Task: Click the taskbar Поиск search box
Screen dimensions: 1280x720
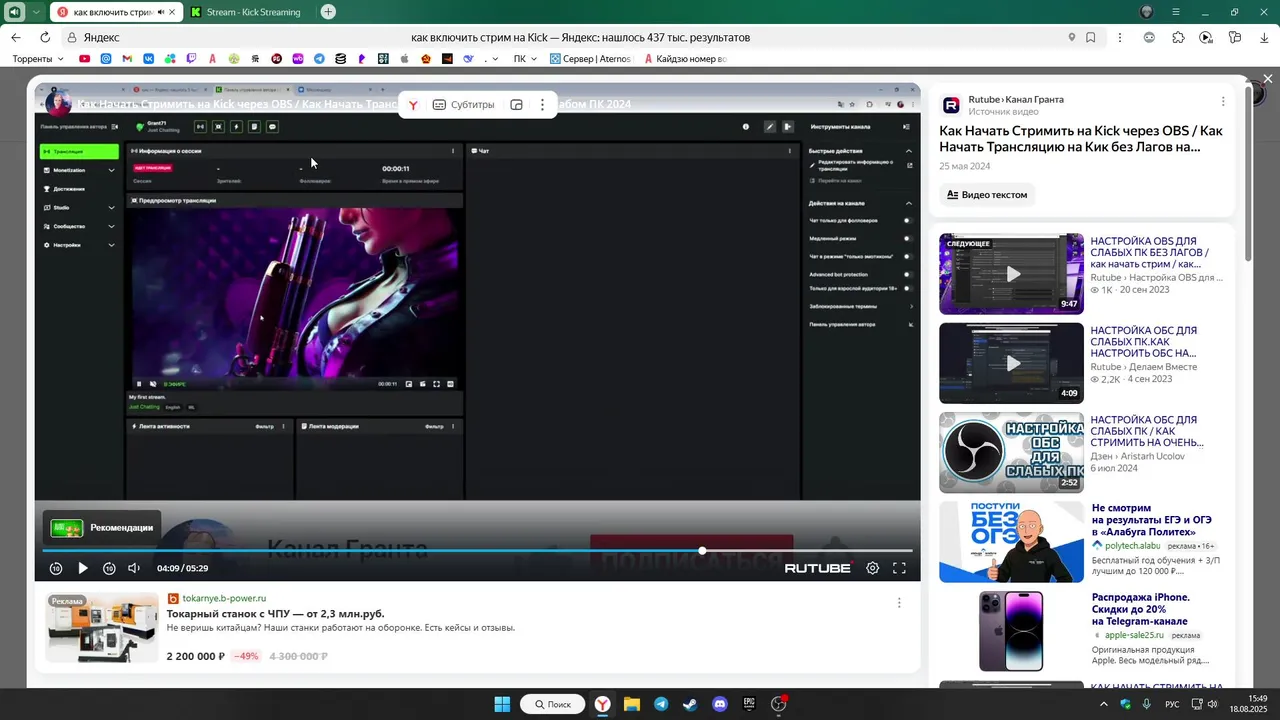Action: pos(553,704)
